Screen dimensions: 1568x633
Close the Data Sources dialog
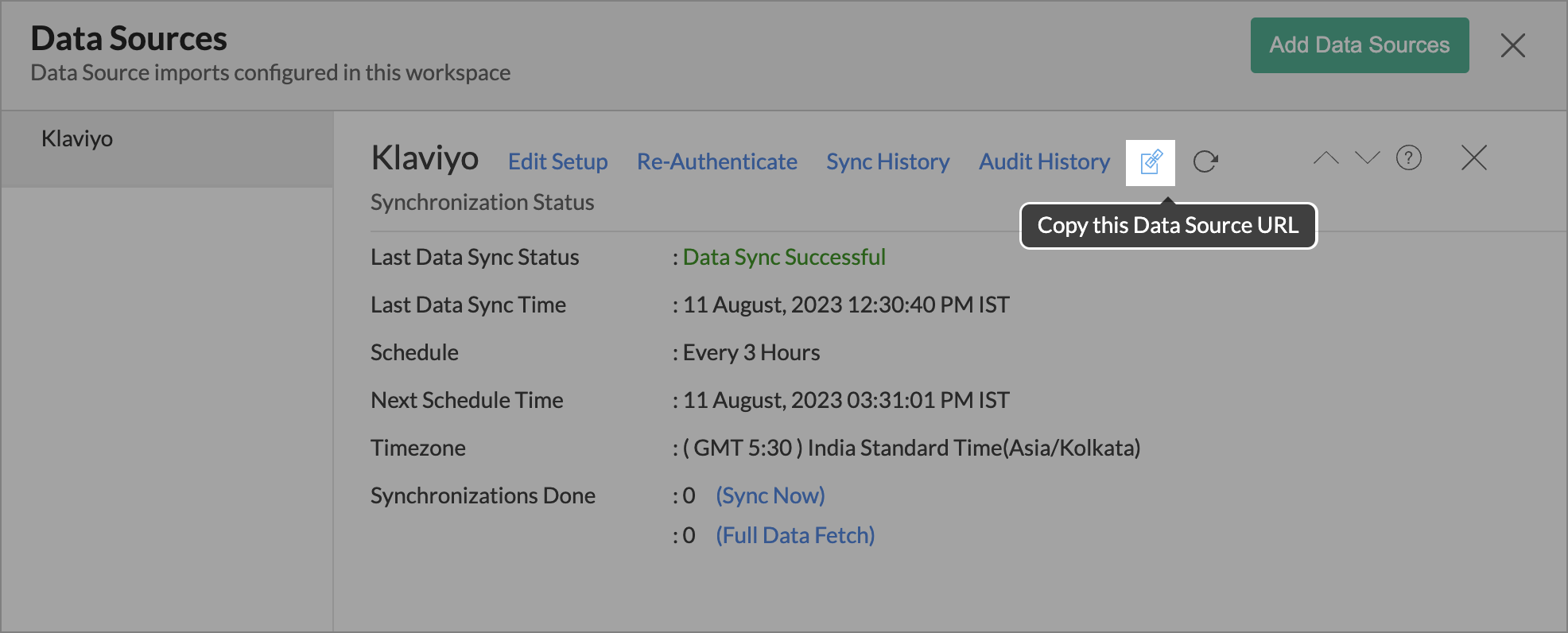tap(1512, 45)
